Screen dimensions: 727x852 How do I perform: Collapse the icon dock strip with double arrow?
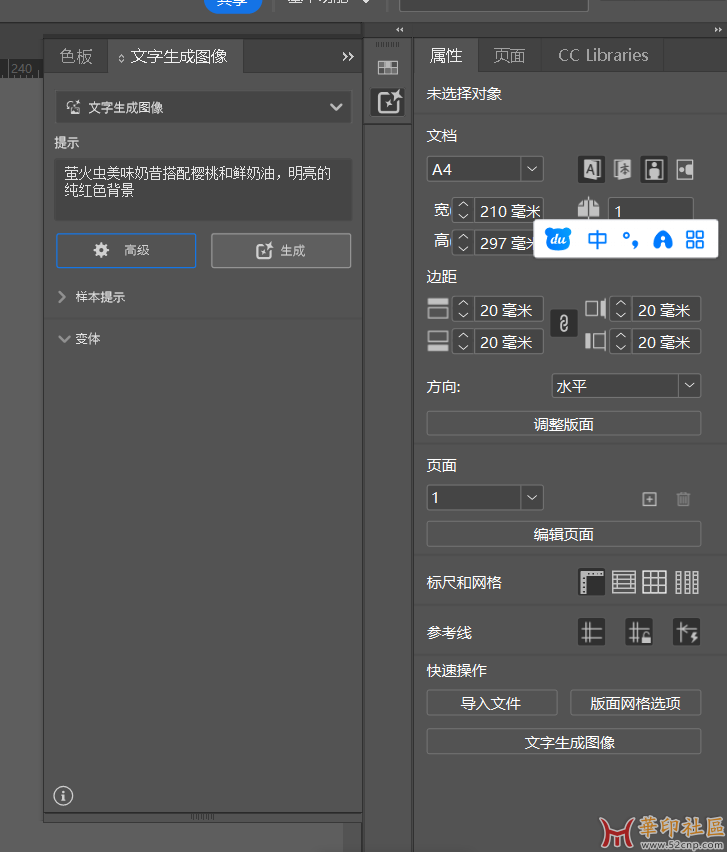(400, 30)
